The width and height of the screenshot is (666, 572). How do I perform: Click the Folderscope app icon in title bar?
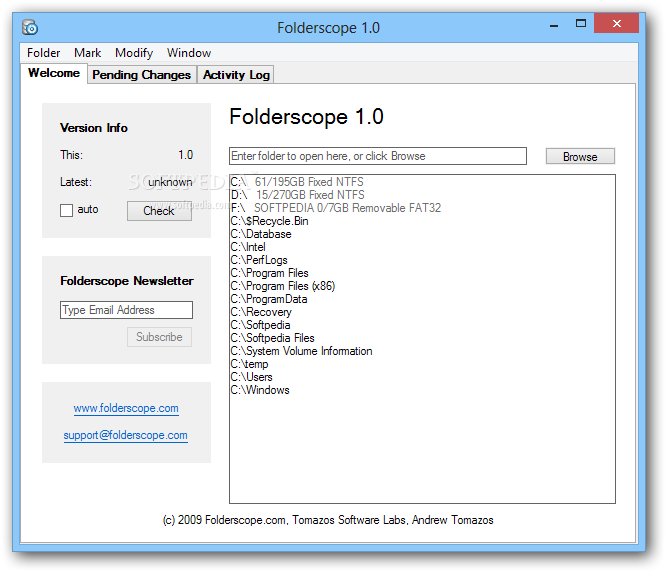(x=30, y=28)
